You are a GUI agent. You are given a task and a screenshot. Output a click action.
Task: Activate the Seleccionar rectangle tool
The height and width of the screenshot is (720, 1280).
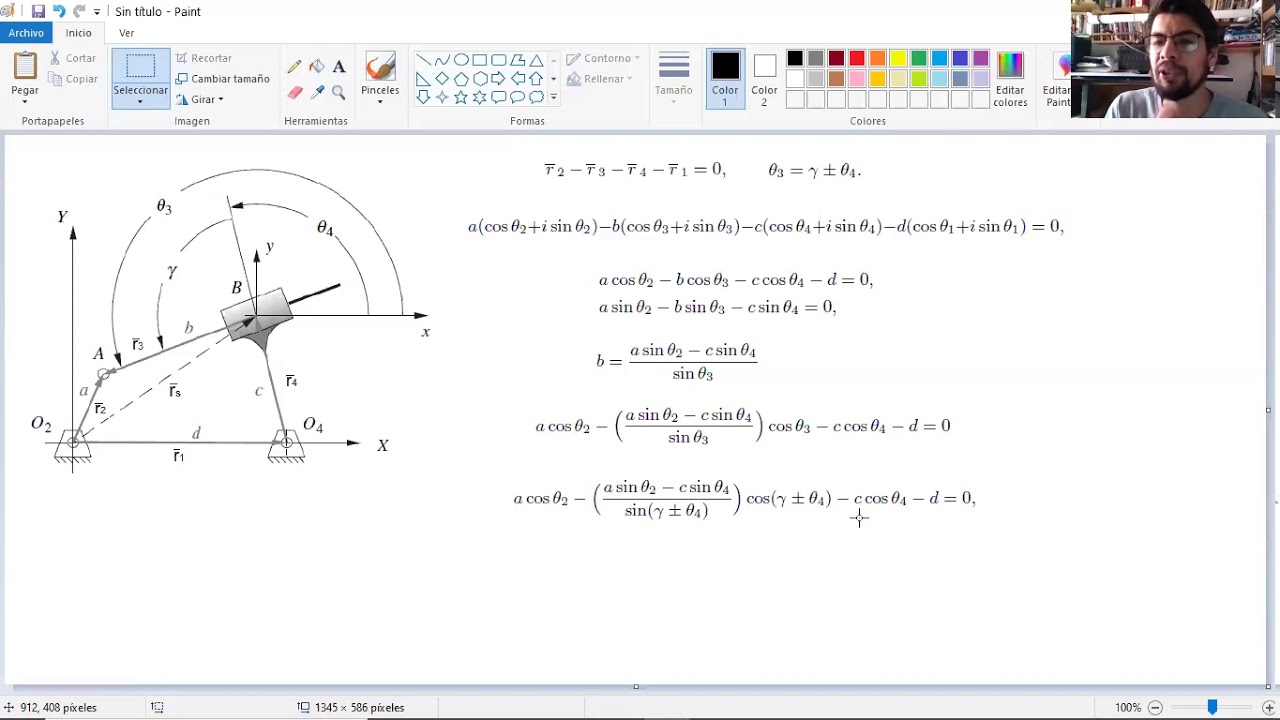click(x=140, y=67)
